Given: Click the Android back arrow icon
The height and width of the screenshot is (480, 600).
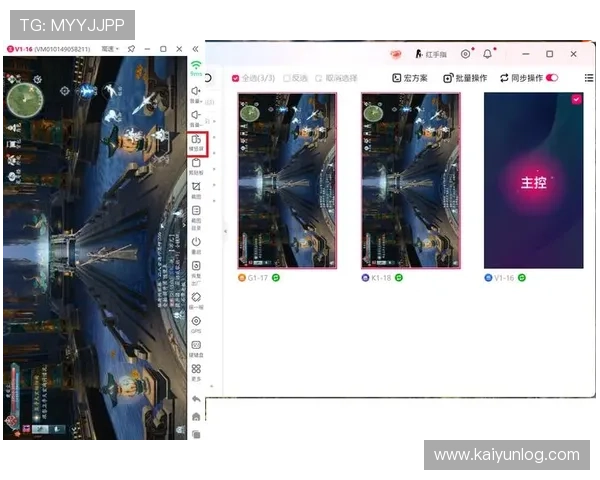Looking at the screenshot, I should (196, 399).
